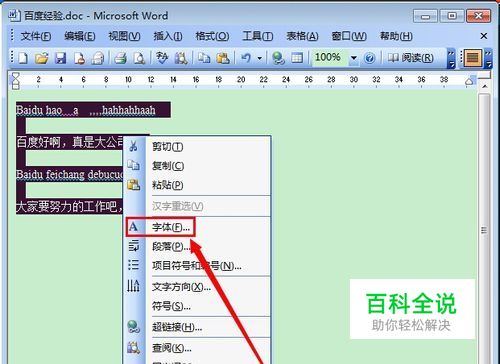
Task: Click the selected line Baidu feichang debucuo
Action: pyautogui.click(x=70, y=174)
